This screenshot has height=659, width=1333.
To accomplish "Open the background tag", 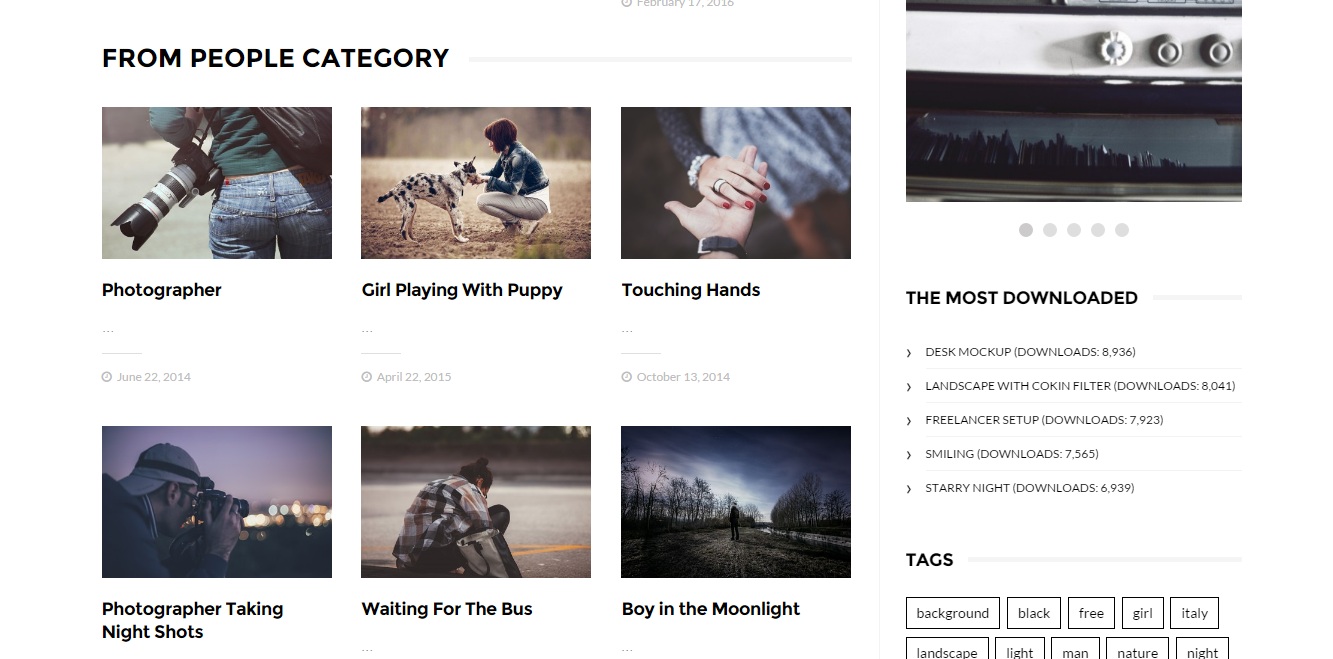I will (952, 613).
